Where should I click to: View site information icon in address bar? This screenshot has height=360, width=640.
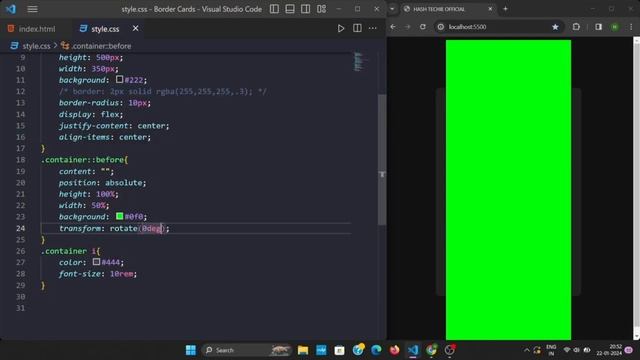[x=441, y=27]
